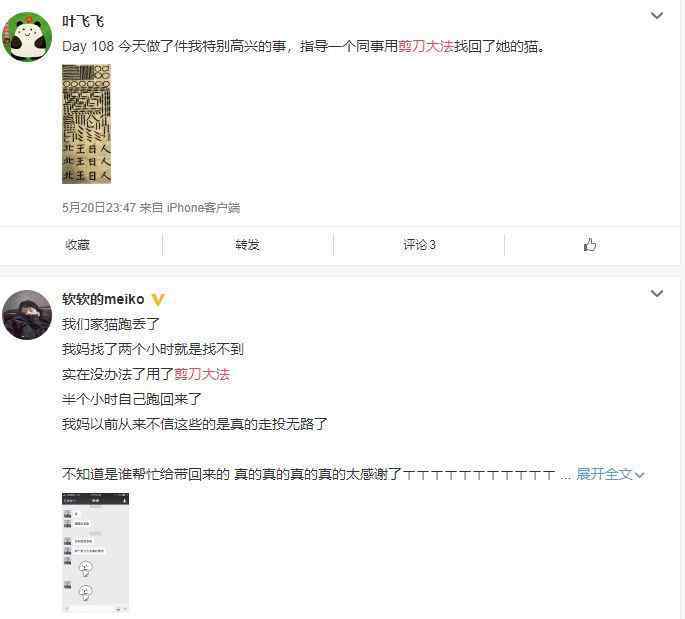Screen dimensions: 685x619
Task: Expand options chevron on 软软的meiko's post
Action: pos(657,294)
